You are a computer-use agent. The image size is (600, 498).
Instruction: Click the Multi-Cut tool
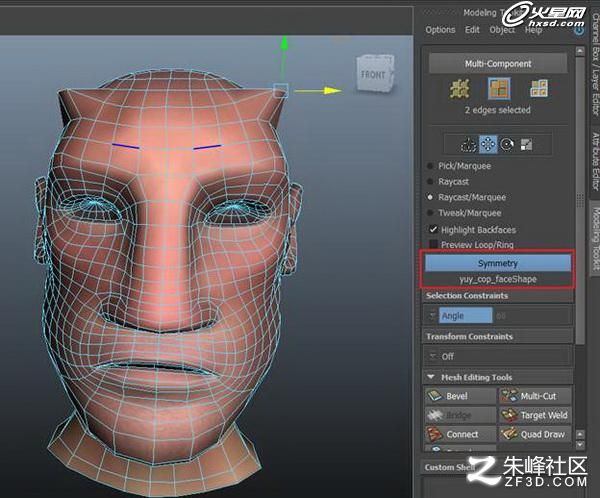click(535, 396)
